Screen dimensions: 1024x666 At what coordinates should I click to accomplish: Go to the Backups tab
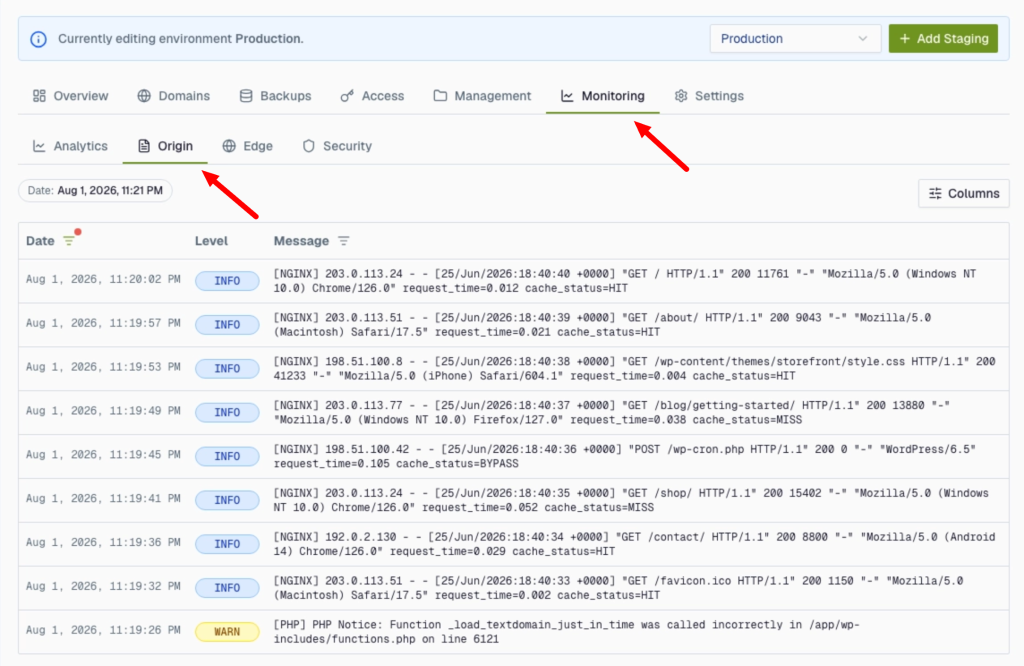click(x=275, y=96)
